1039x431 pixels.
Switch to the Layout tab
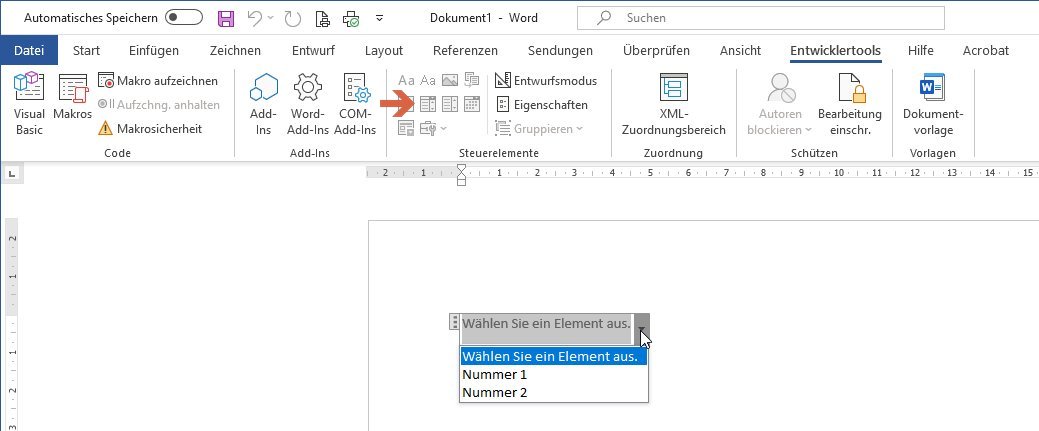384,50
